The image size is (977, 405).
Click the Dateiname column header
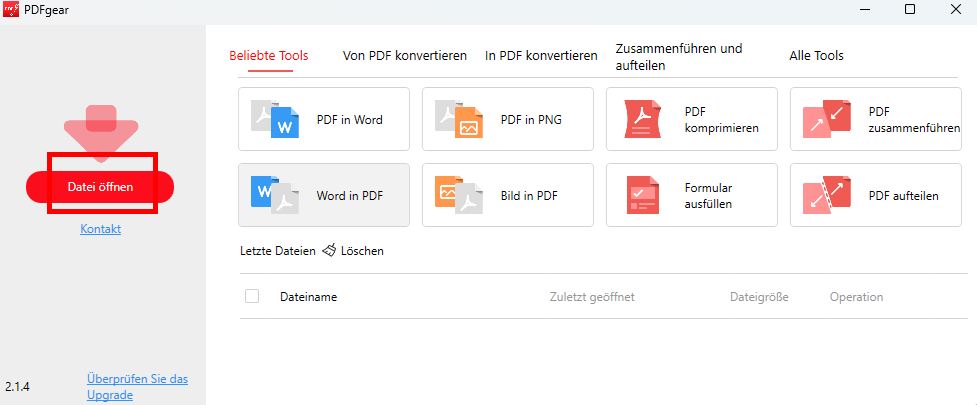tap(308, 297)
